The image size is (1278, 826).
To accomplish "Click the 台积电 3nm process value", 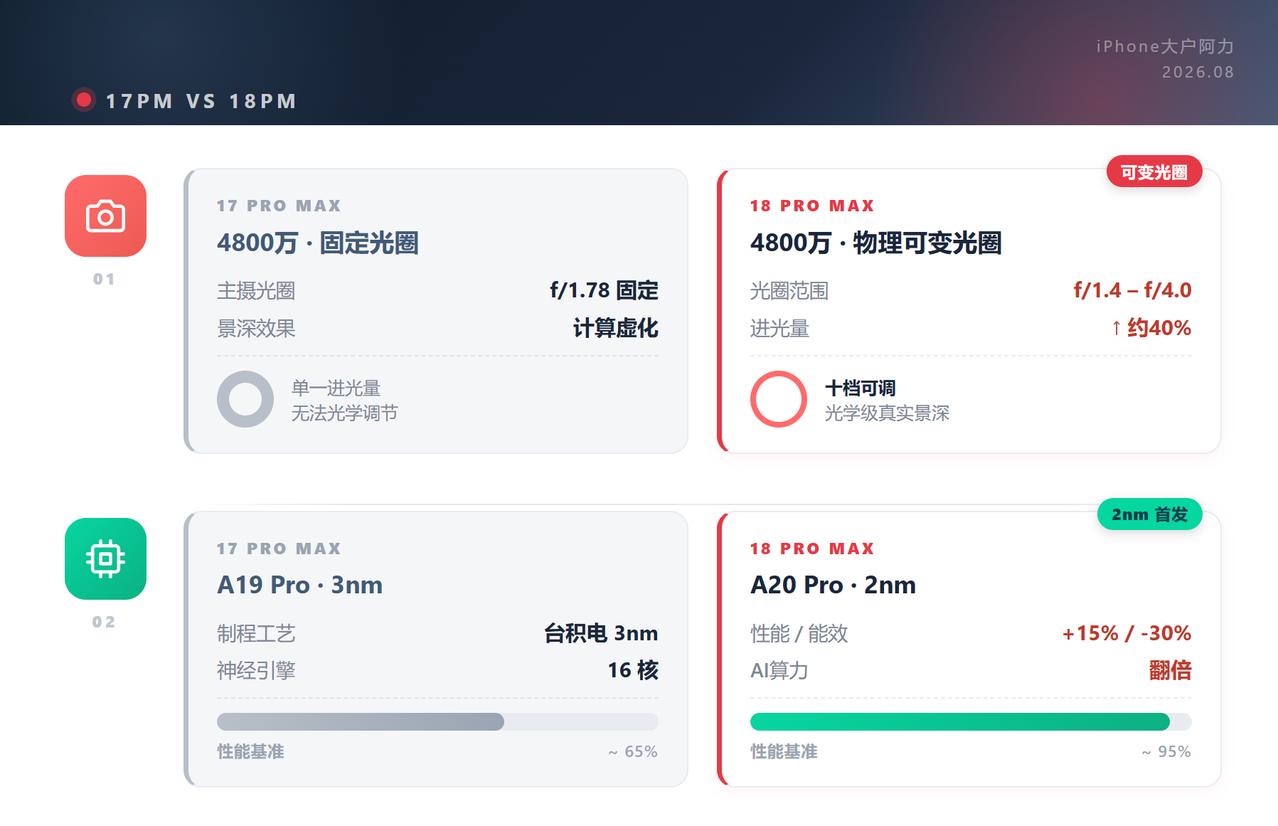I will 601,633.
